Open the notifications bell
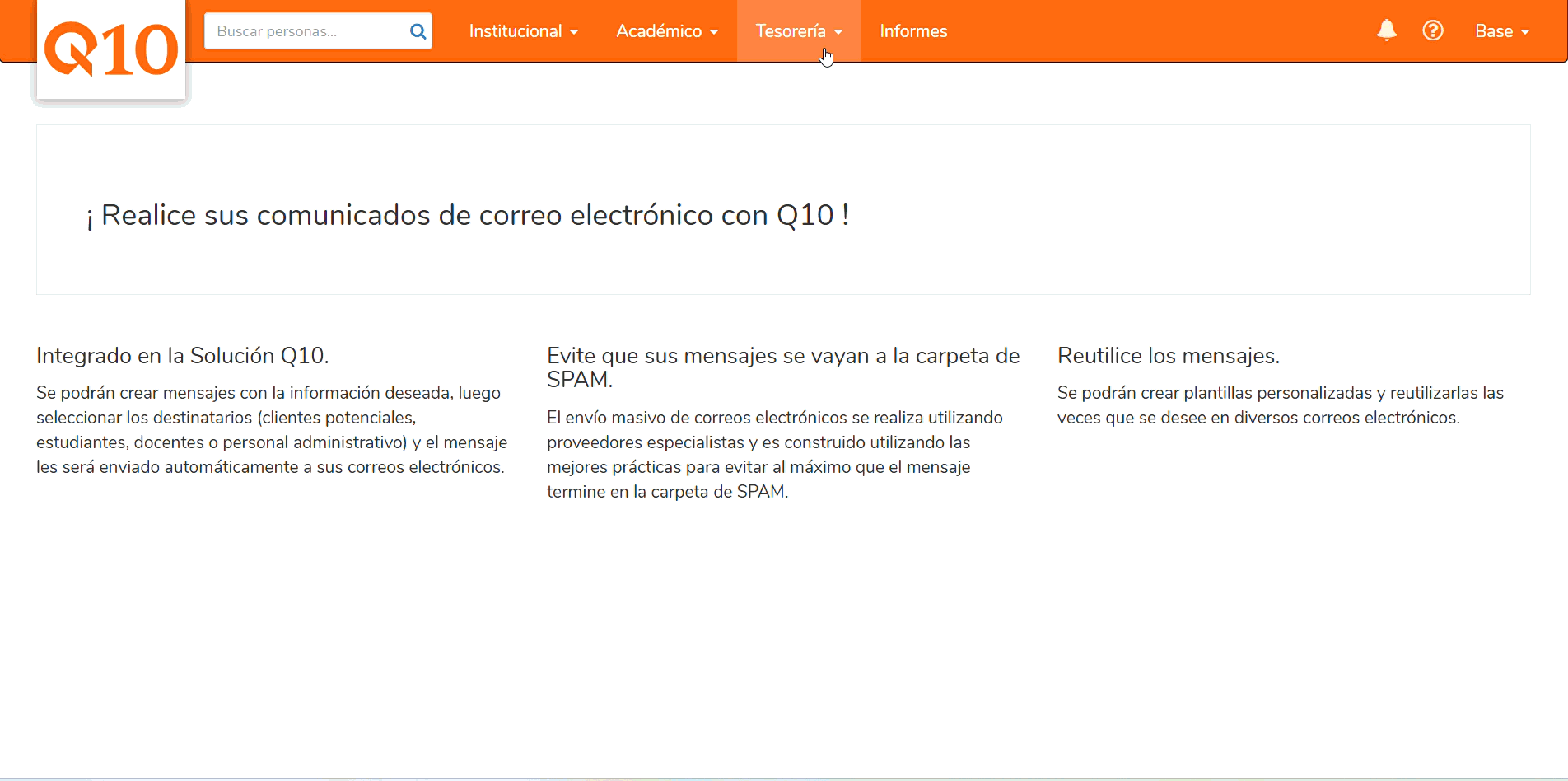The height and width of the screenshot is (781, 1568). coord(1387,30)
